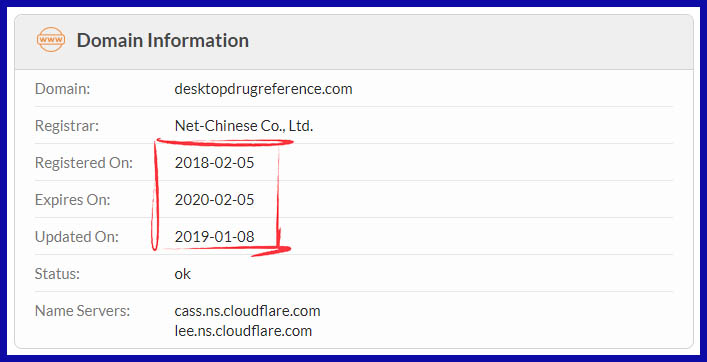Open the cass.ns.cloudflare.com name server

point(248,311)
